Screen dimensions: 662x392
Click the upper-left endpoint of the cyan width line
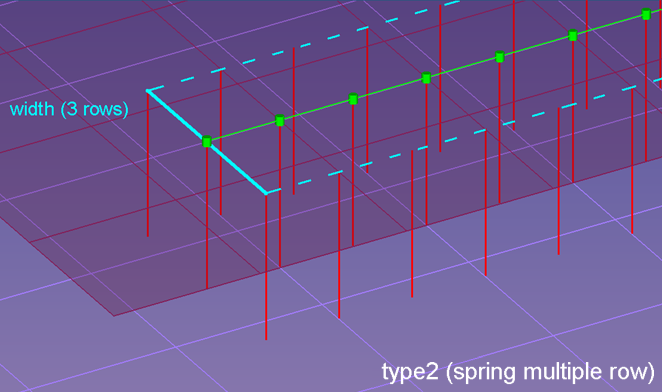[148, 90]
